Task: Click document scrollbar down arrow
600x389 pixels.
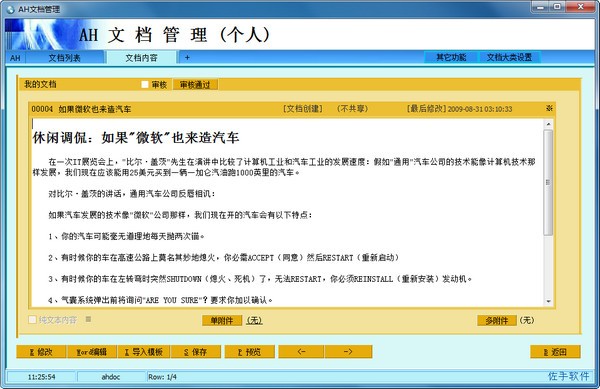Action: click(x=548, y=301)
